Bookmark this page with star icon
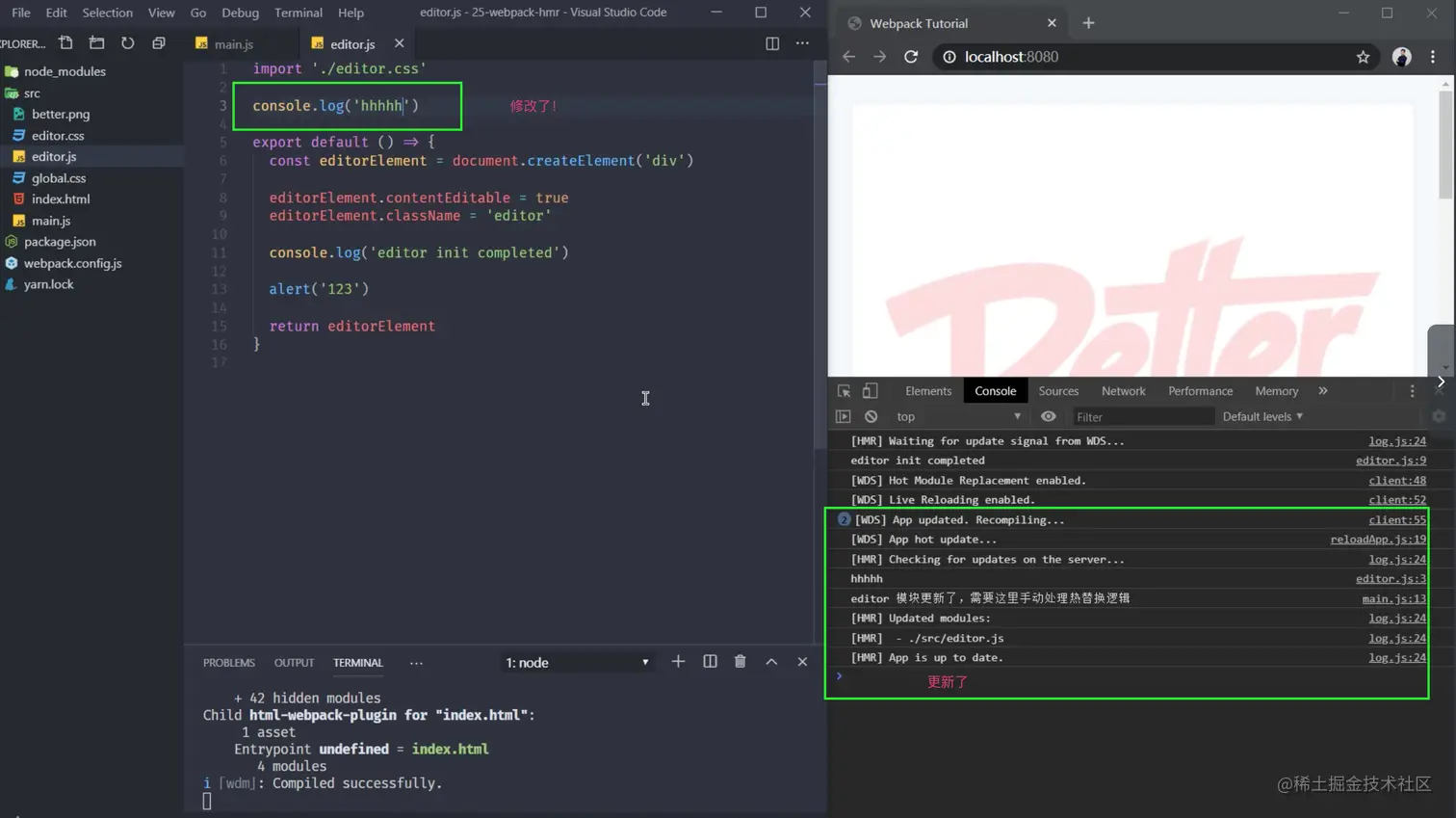This screenshot has width=1456, height=818. tap(1363, 57)
